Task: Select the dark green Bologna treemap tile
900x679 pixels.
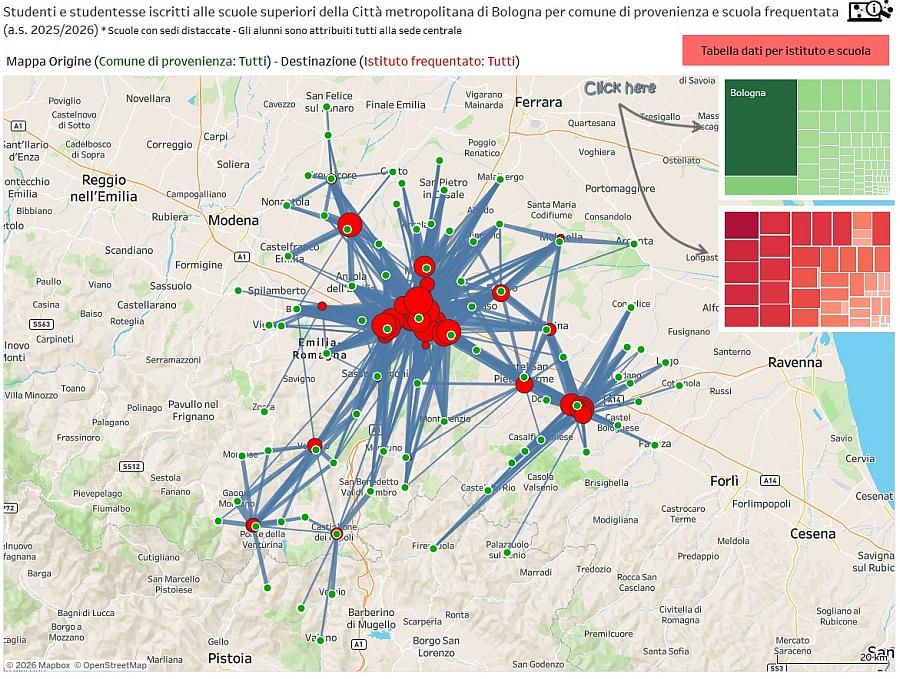Action: [761, 127]
